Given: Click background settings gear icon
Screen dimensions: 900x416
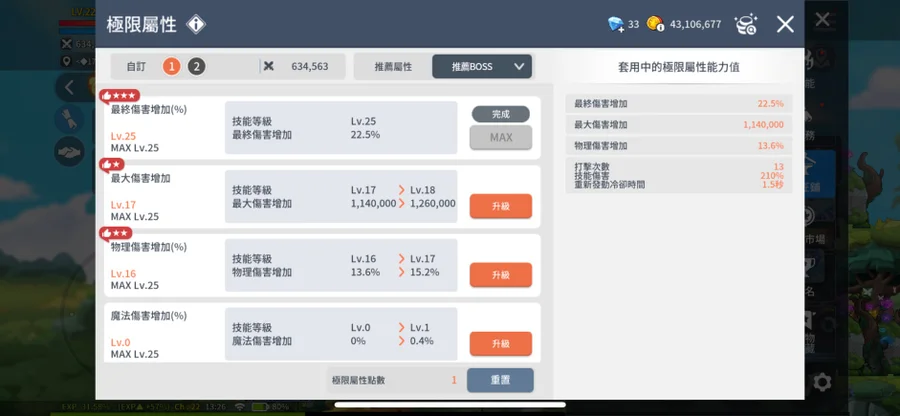Looking at the screenshot, I should [x=822, y=382].
